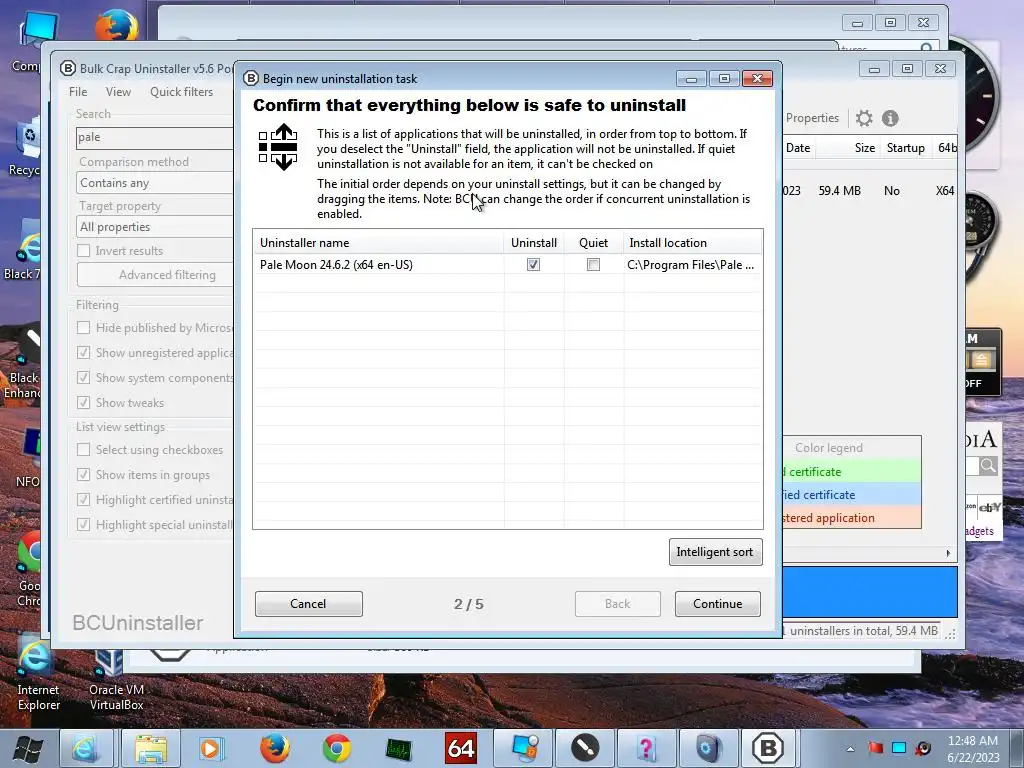Screen dimensions: 1024x768
Task: Click the Date column header in main window
Action: (x=797, y=148)
